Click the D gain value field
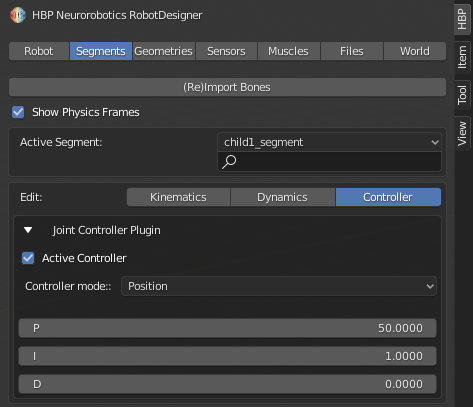The height and width of the screenshot is (407, 473). click(x=227, y=384)
